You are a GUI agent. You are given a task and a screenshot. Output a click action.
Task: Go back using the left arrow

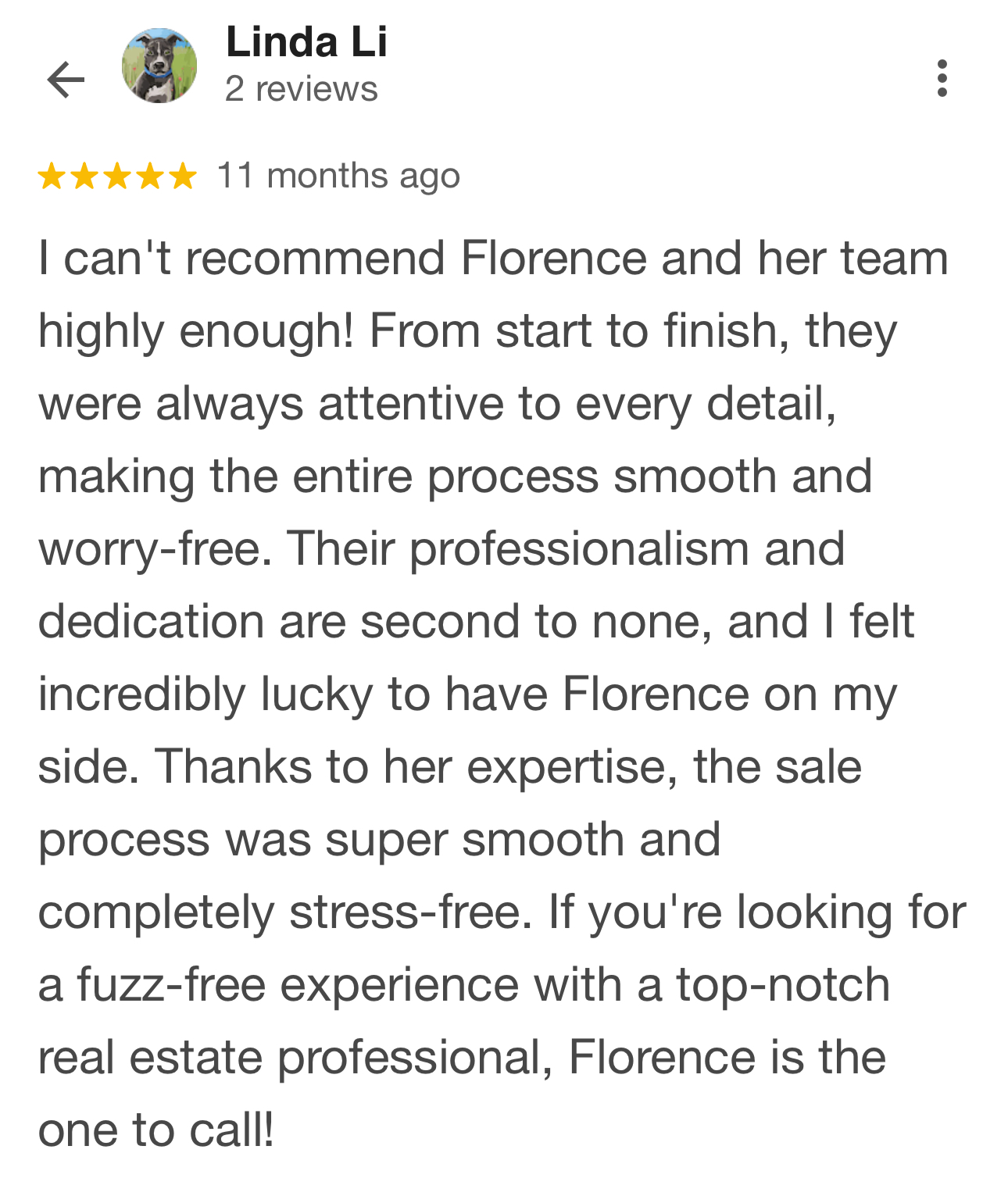coord(66,79)
